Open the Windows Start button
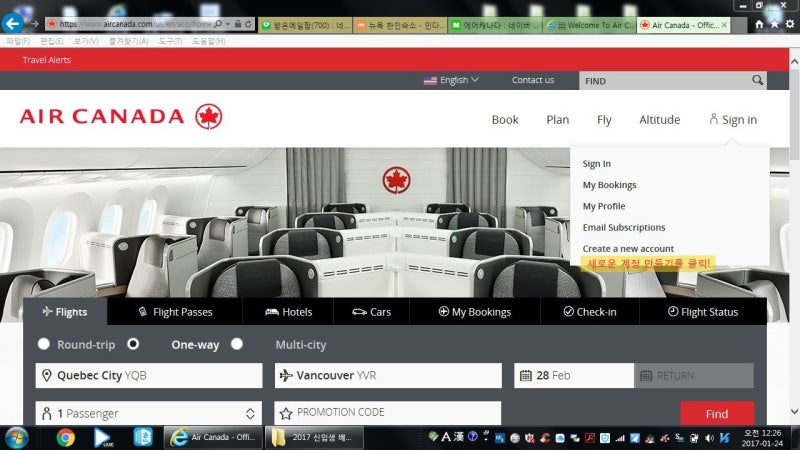 (x=16, y=438)
